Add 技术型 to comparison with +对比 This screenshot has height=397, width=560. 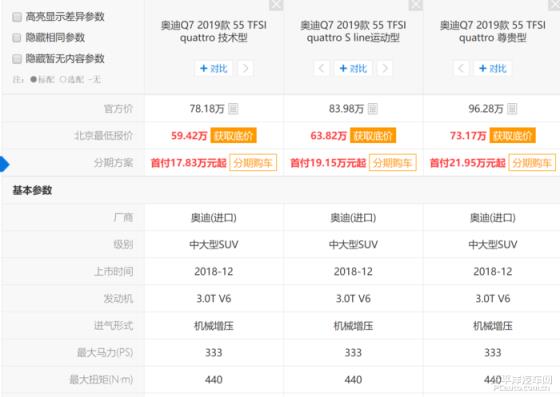click(214, 68)
